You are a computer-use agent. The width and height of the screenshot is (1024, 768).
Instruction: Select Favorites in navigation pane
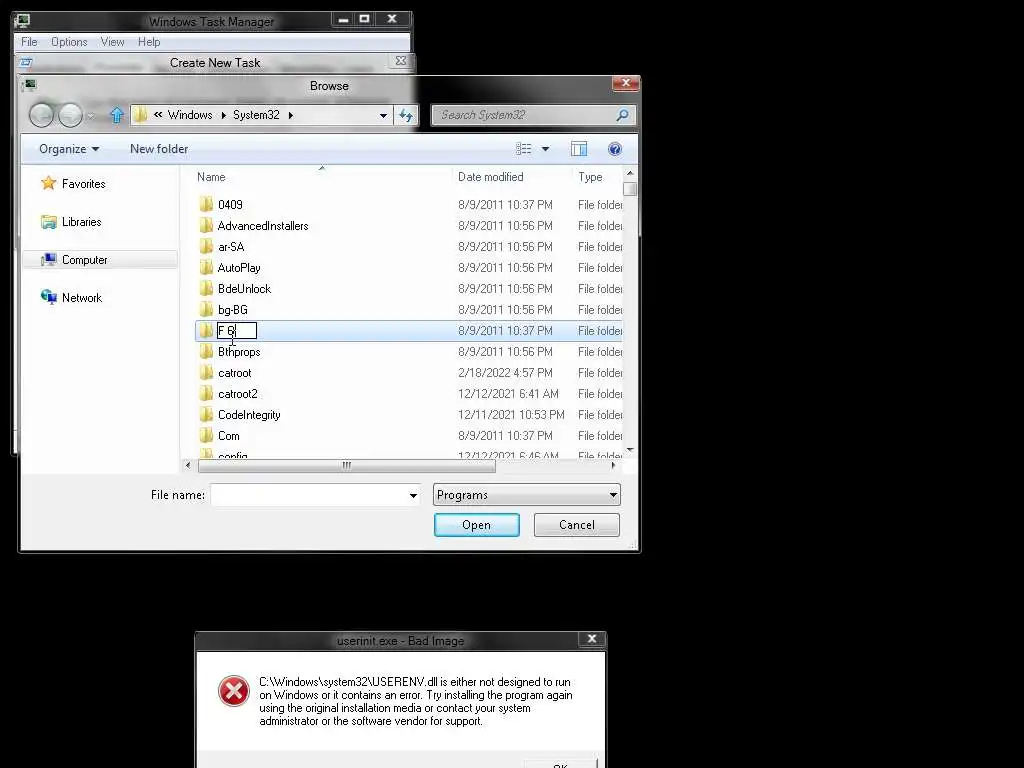[73, 184]
